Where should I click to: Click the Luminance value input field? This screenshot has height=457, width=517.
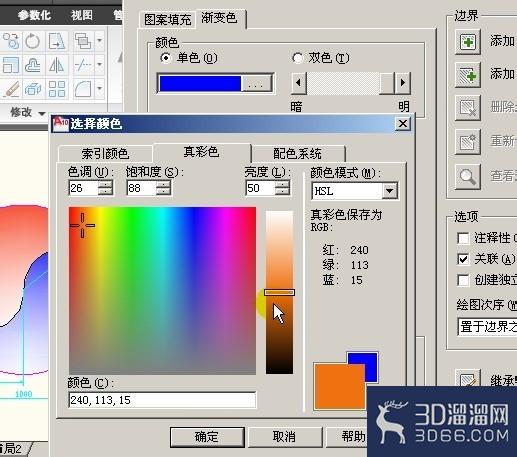pyautogui.click(x=260, y=188)
